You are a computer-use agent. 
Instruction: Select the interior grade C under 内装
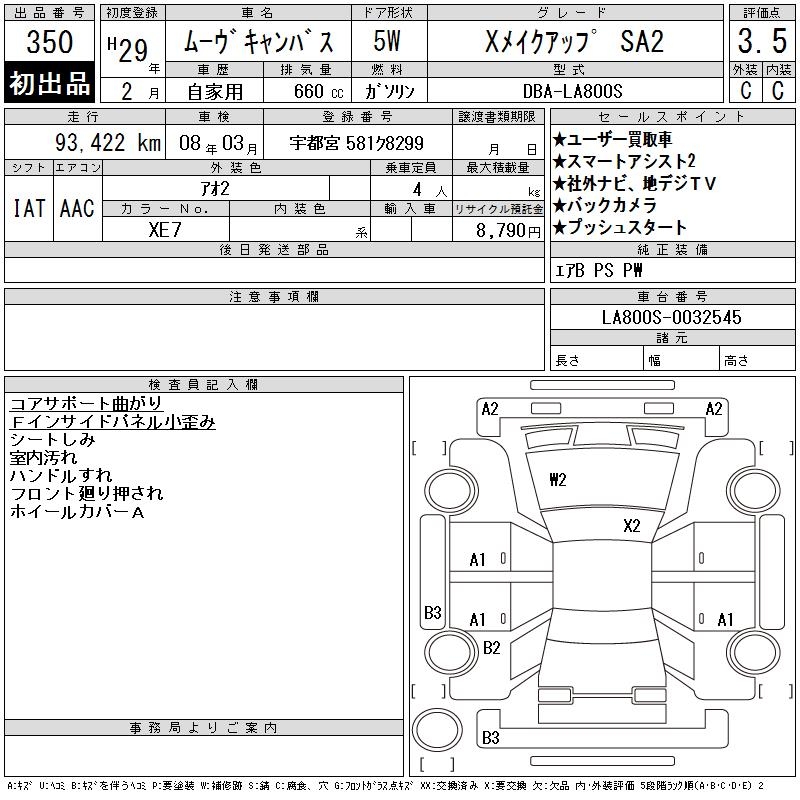[778, 91]
